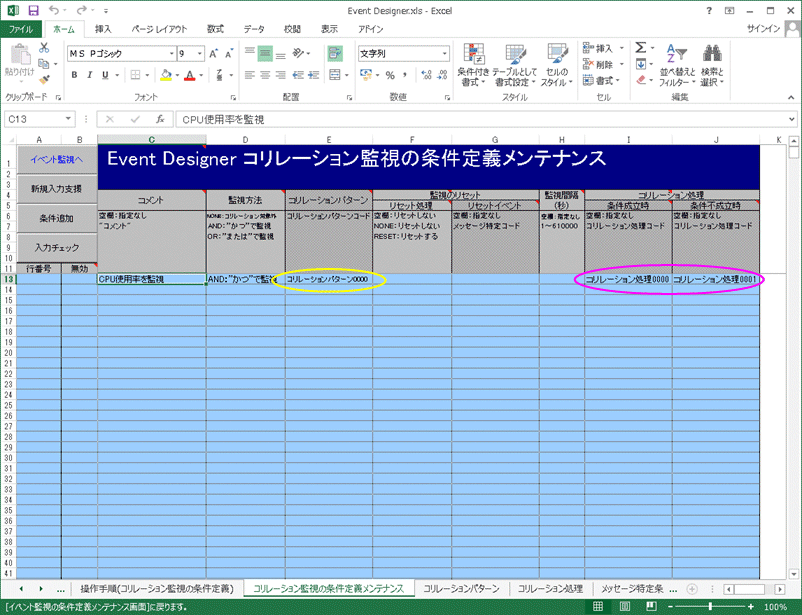This screenshot has height=615, width=802.
Task: Click the comma style icon
Action: point(405,75)
